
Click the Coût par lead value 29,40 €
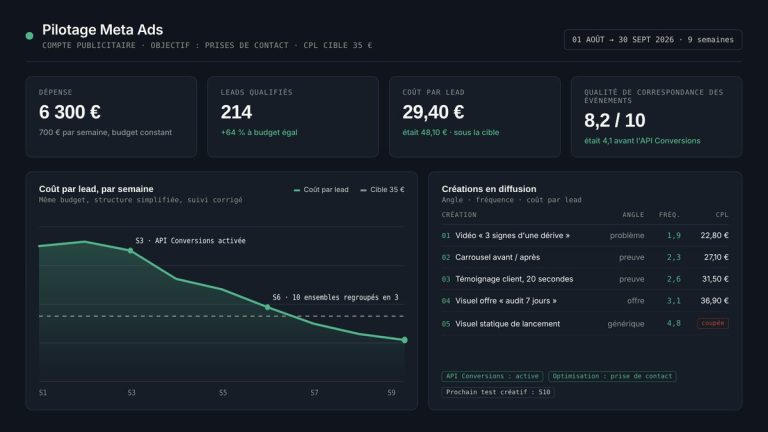coord(433,112)
